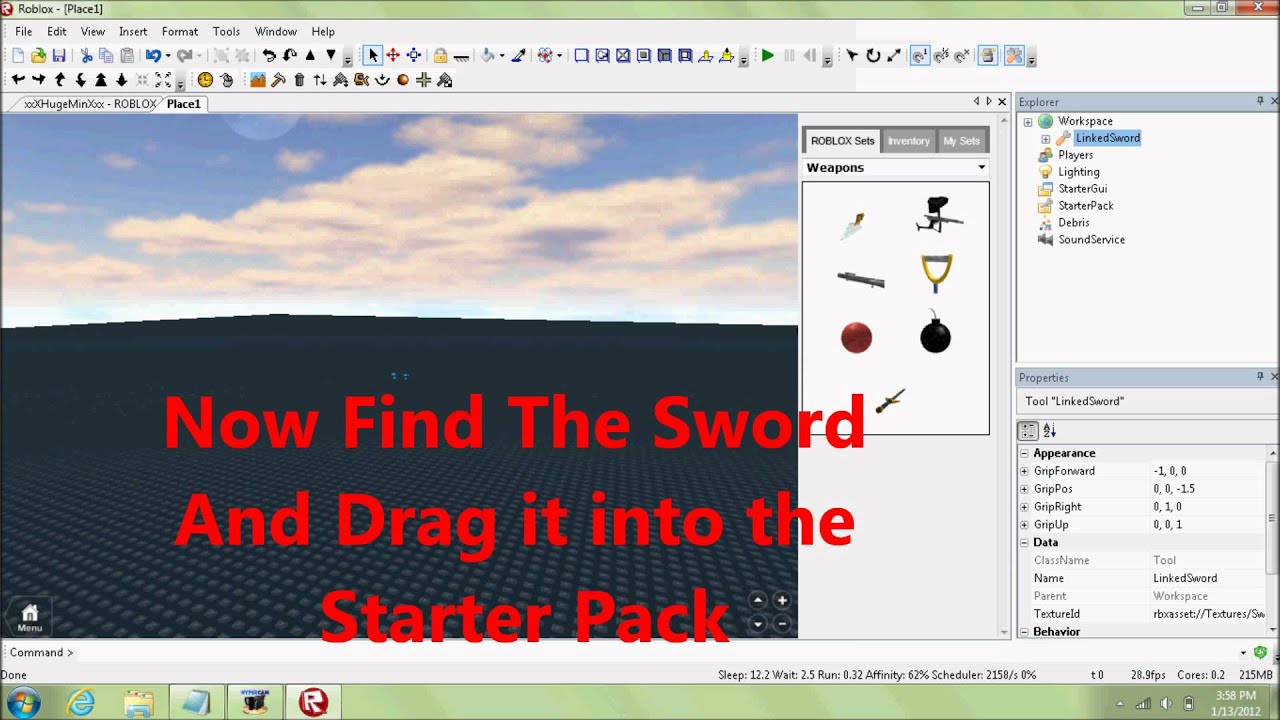The height and width of the screenshot is (720, 1280).
Task: Switch Properties to alphabetical sort
Action: point(1049,431)
